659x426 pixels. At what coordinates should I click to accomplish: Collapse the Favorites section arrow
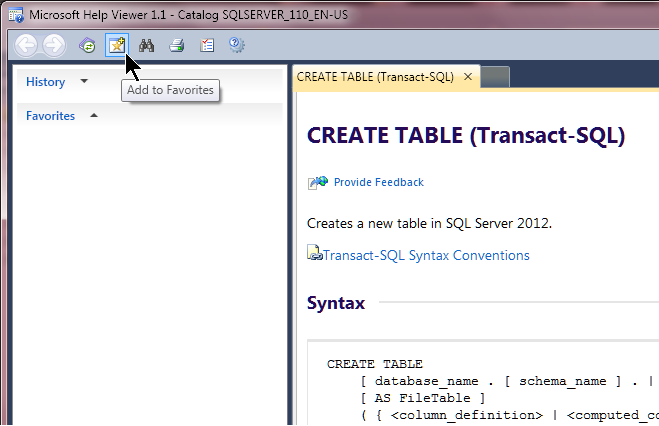pos(94,115)
